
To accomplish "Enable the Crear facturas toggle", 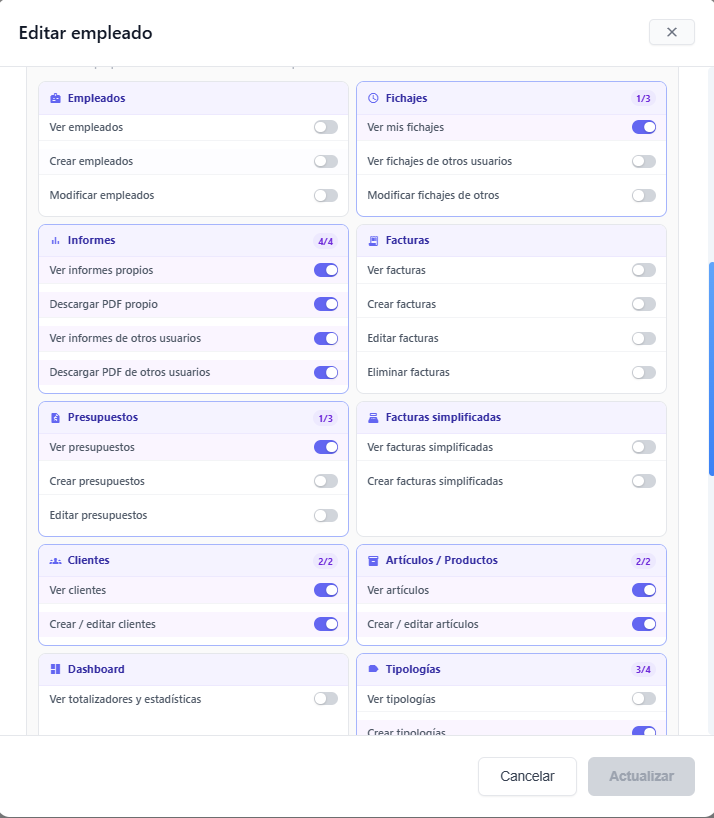I will pos(644,304).
